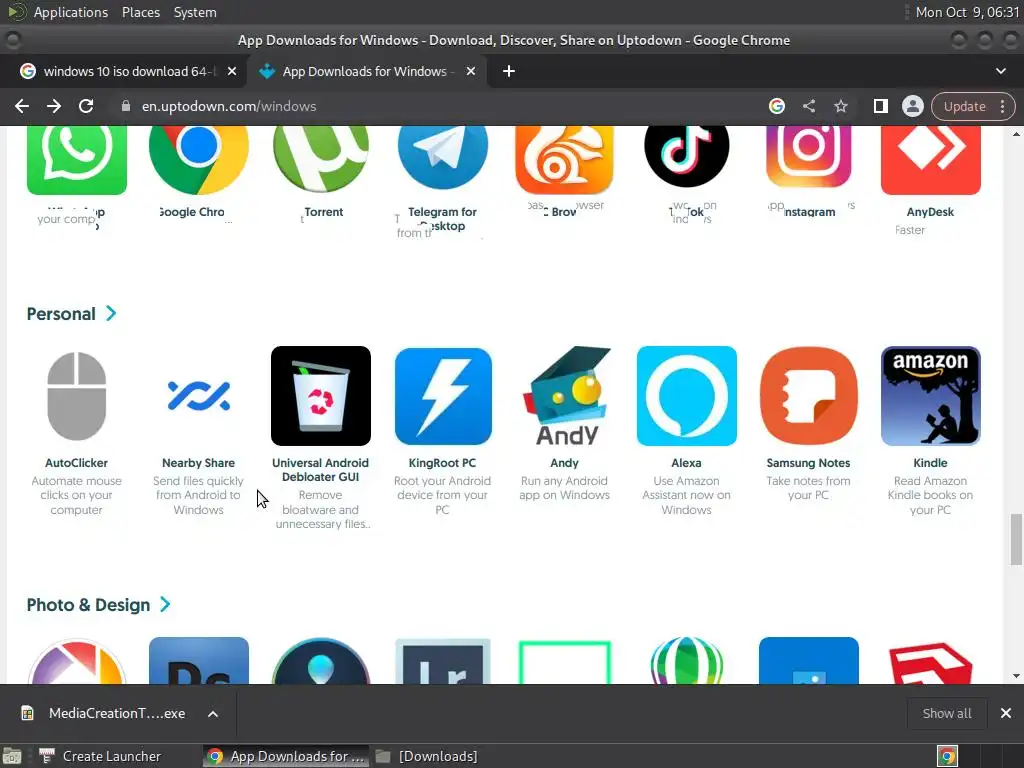Open the Alexa app icon

coord(686,396)
